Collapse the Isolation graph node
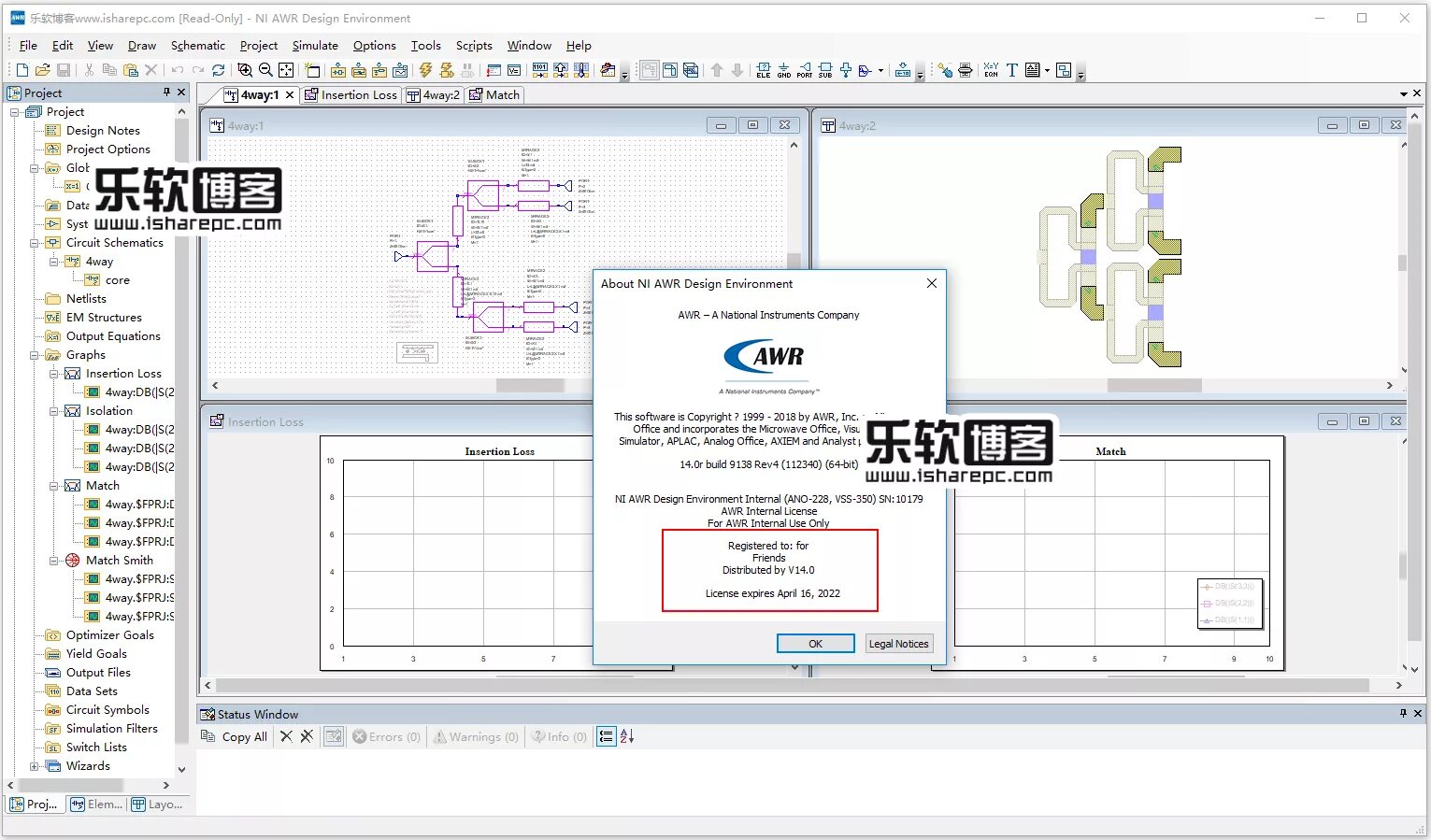Viewport: 1431px width, 840px height. coord(53,411)
